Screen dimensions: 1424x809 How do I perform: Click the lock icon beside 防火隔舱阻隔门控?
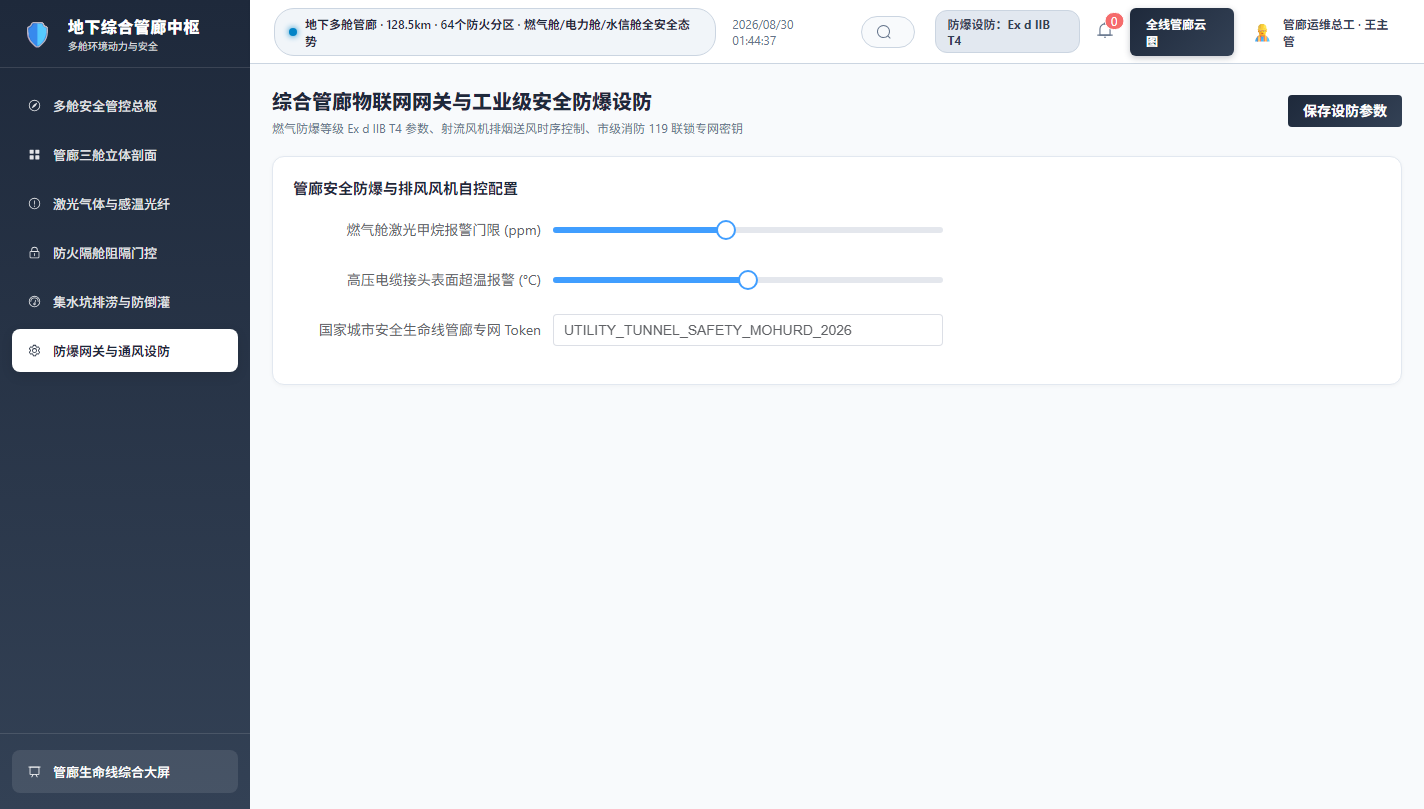[34, 253]
